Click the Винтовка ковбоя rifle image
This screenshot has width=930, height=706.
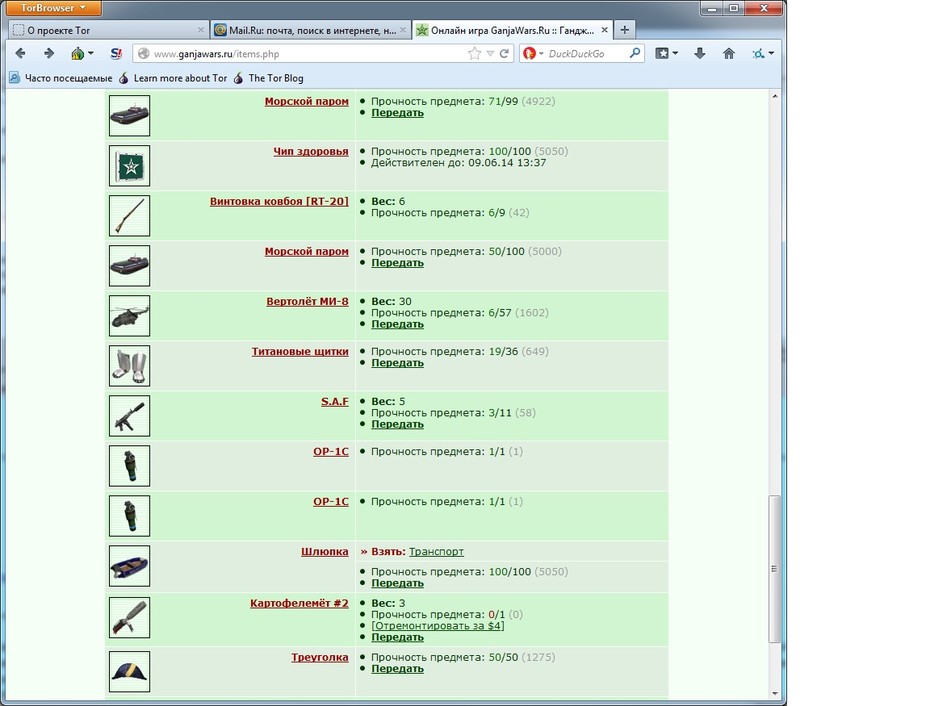coord(129,215)
